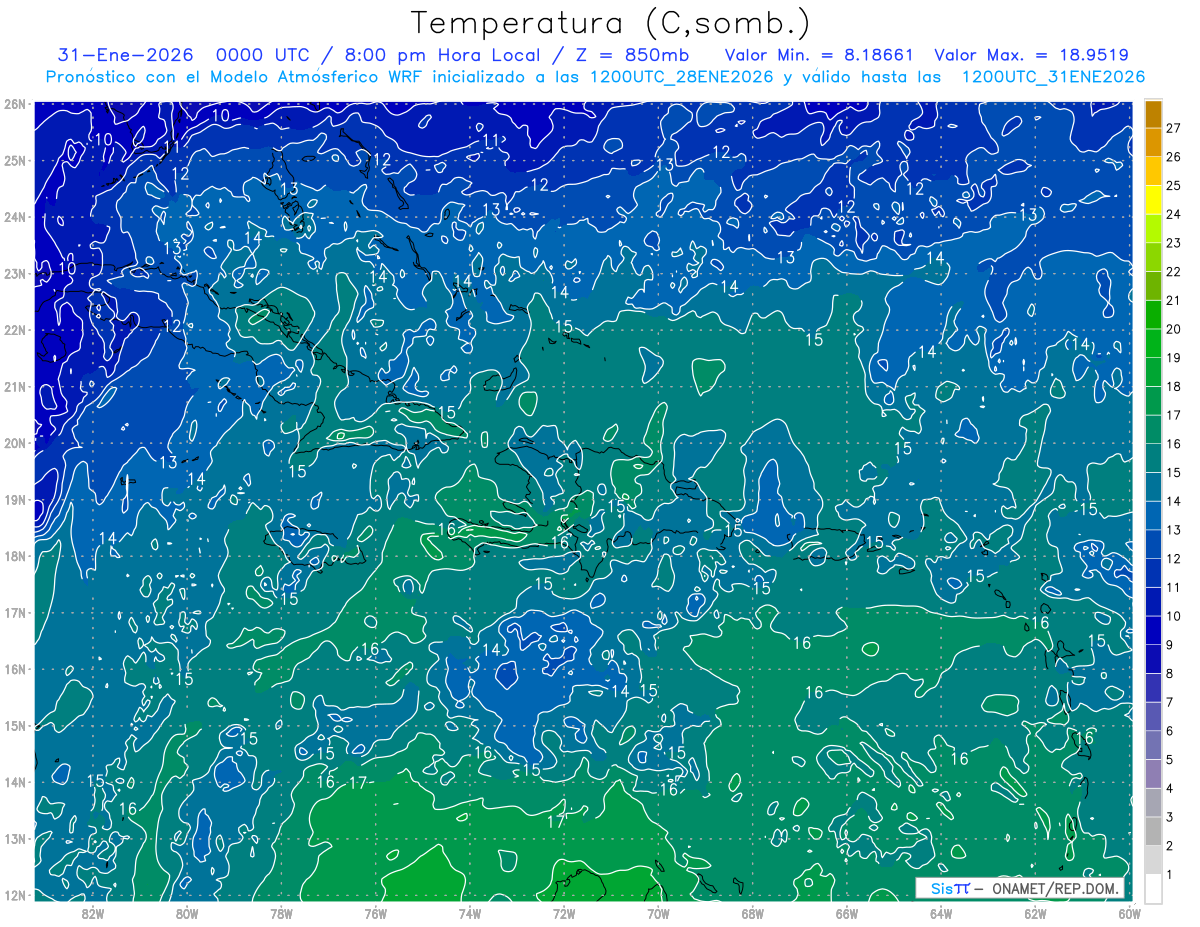Click the 60W longitude axis label
The width and height of the screenshot is (1200, 927).
(1129, 913)
